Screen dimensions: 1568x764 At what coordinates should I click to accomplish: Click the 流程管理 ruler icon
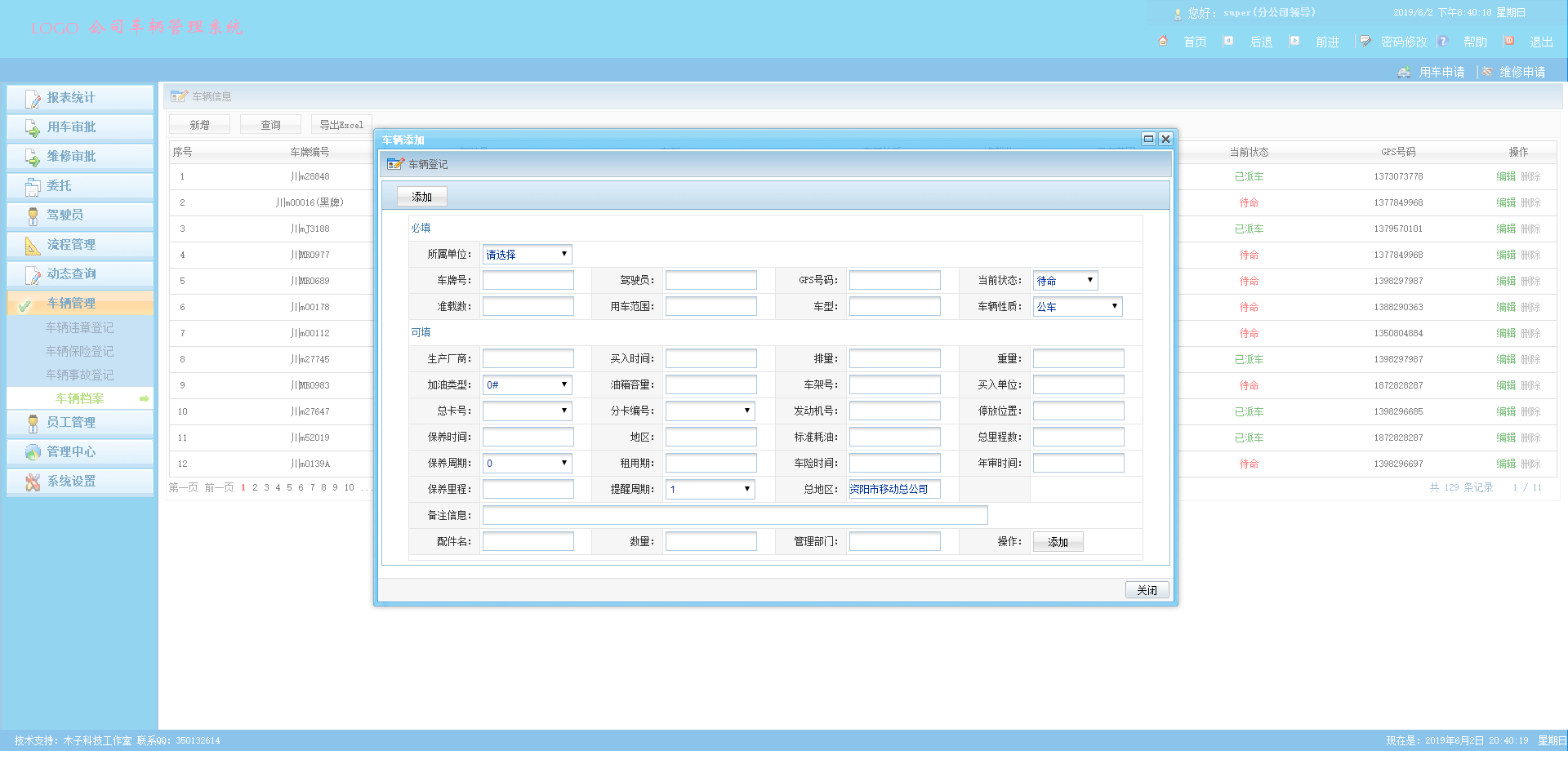click(x=33, y=246)
